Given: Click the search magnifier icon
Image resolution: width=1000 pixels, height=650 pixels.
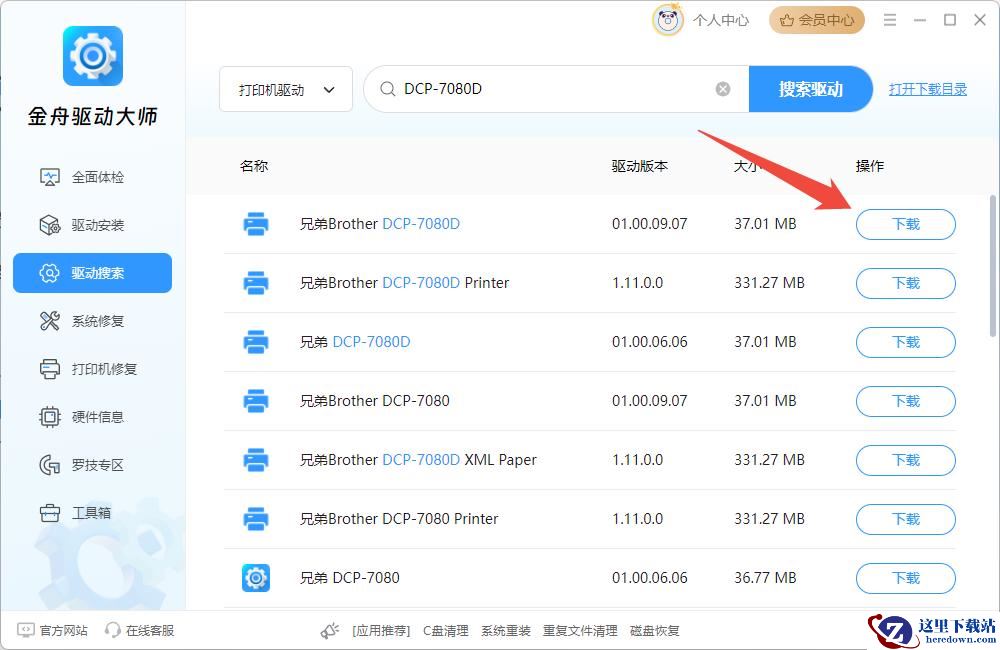Looking at the screenshot, I should point(387,89).
